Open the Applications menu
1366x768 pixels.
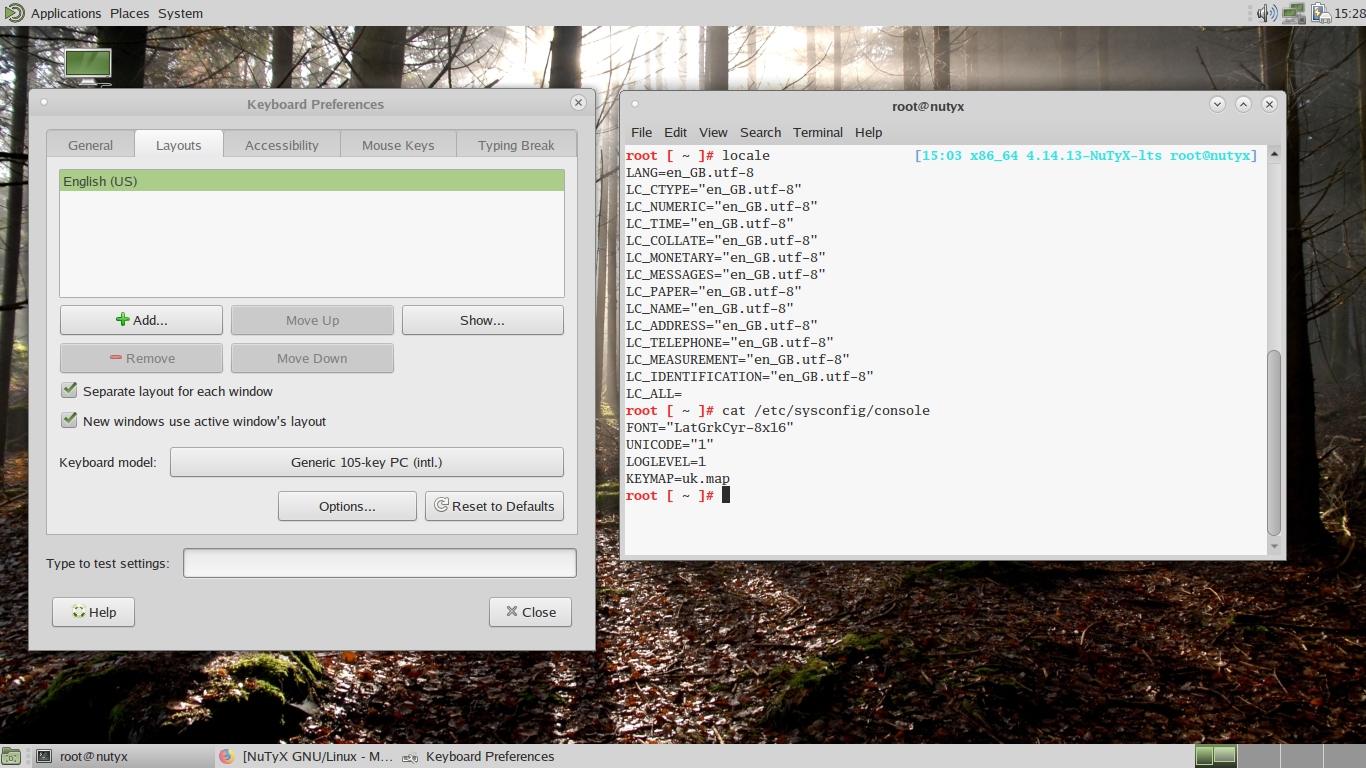click(x=66, y=13)
